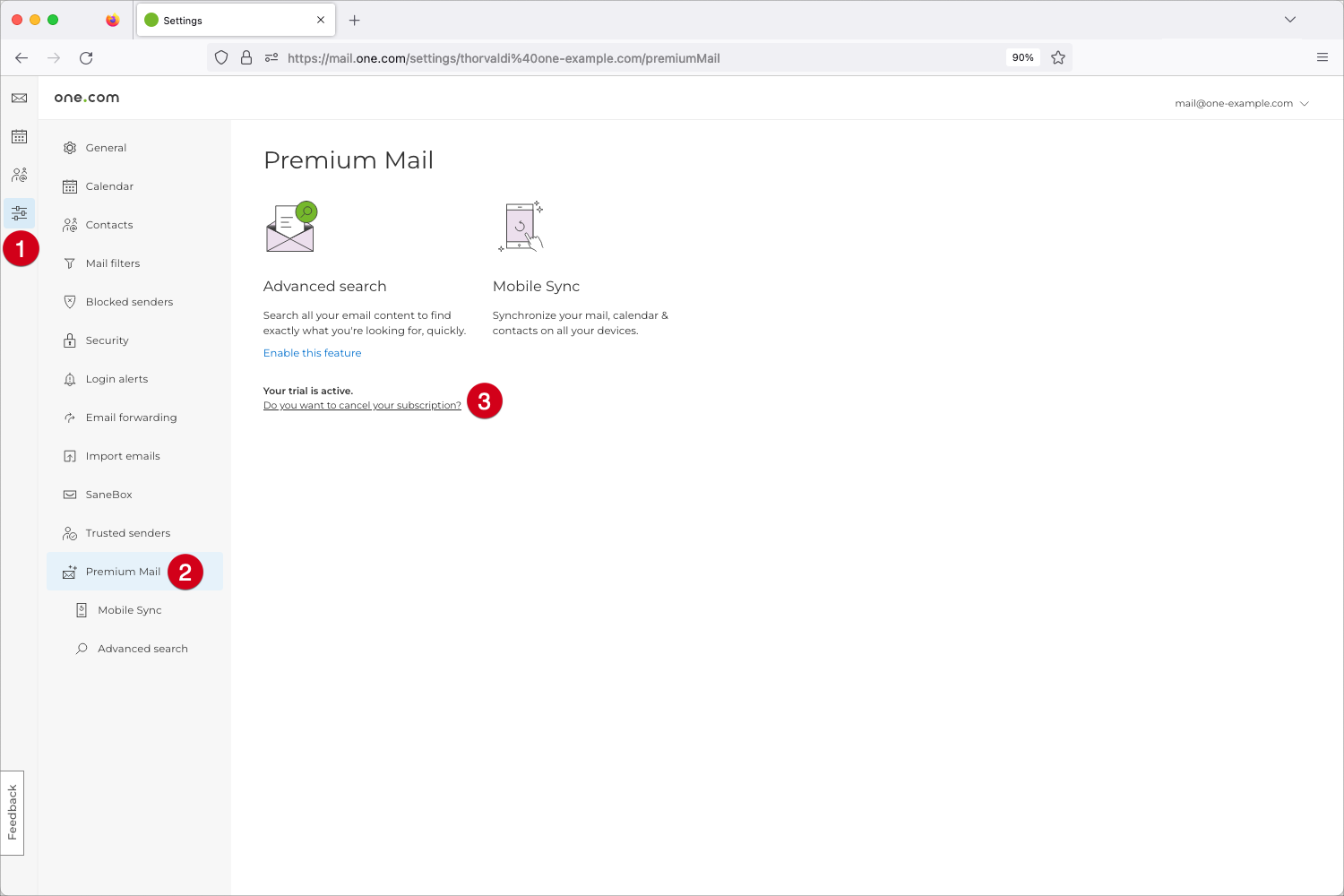Open the Firefox application menu
Image resolution: width=1344 pixels, height=896 pixels.
1322,56
